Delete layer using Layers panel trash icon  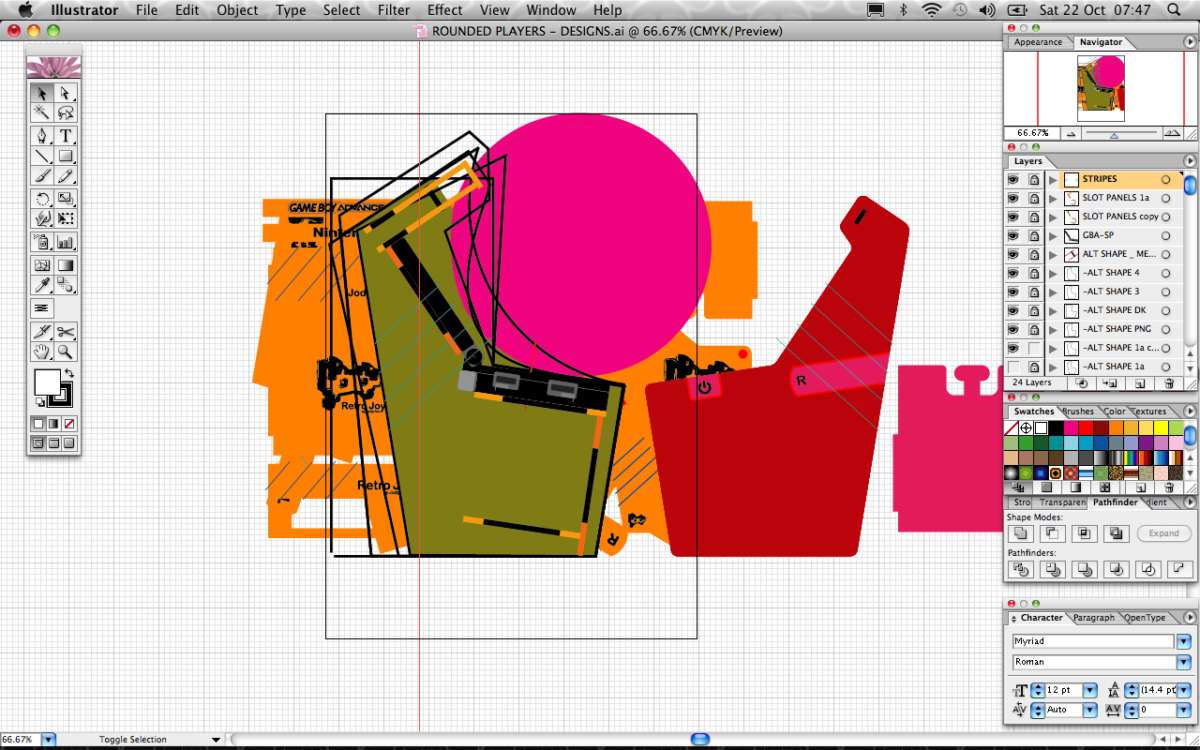(x=1169, y=383)
